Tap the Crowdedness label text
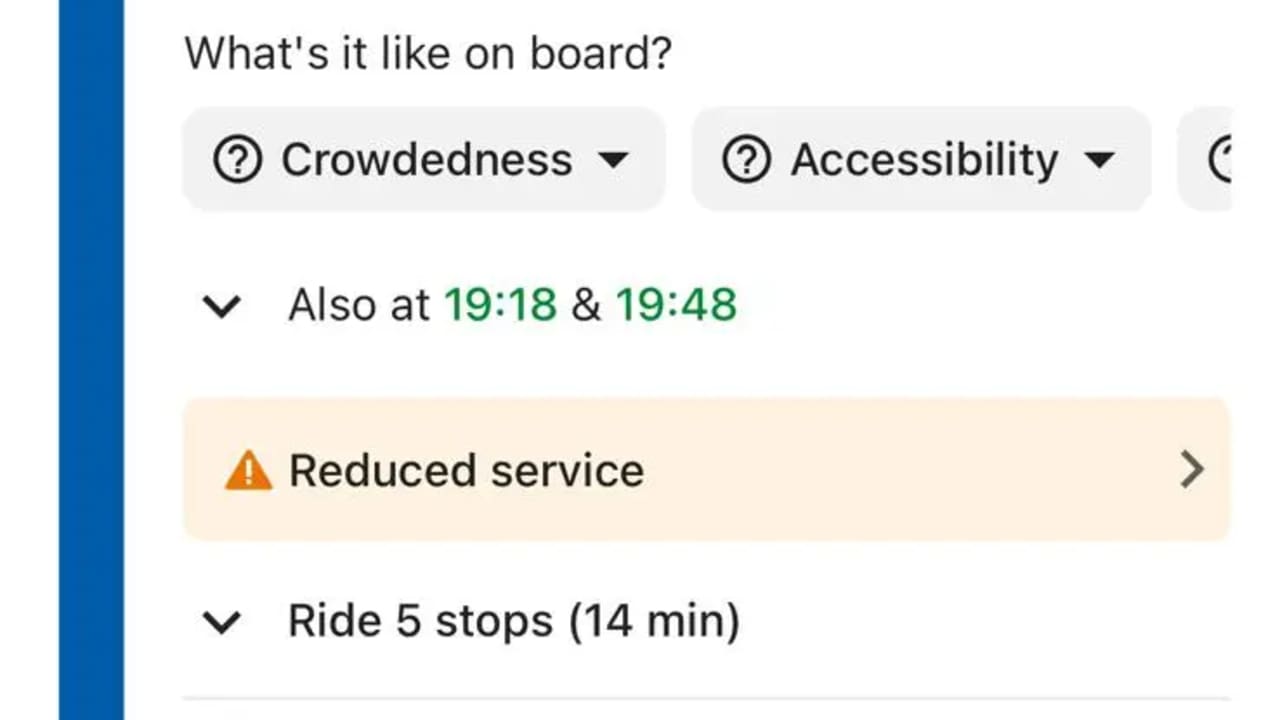The width and height of the screenshot is (1280, 720). click(x=426, y=160)
